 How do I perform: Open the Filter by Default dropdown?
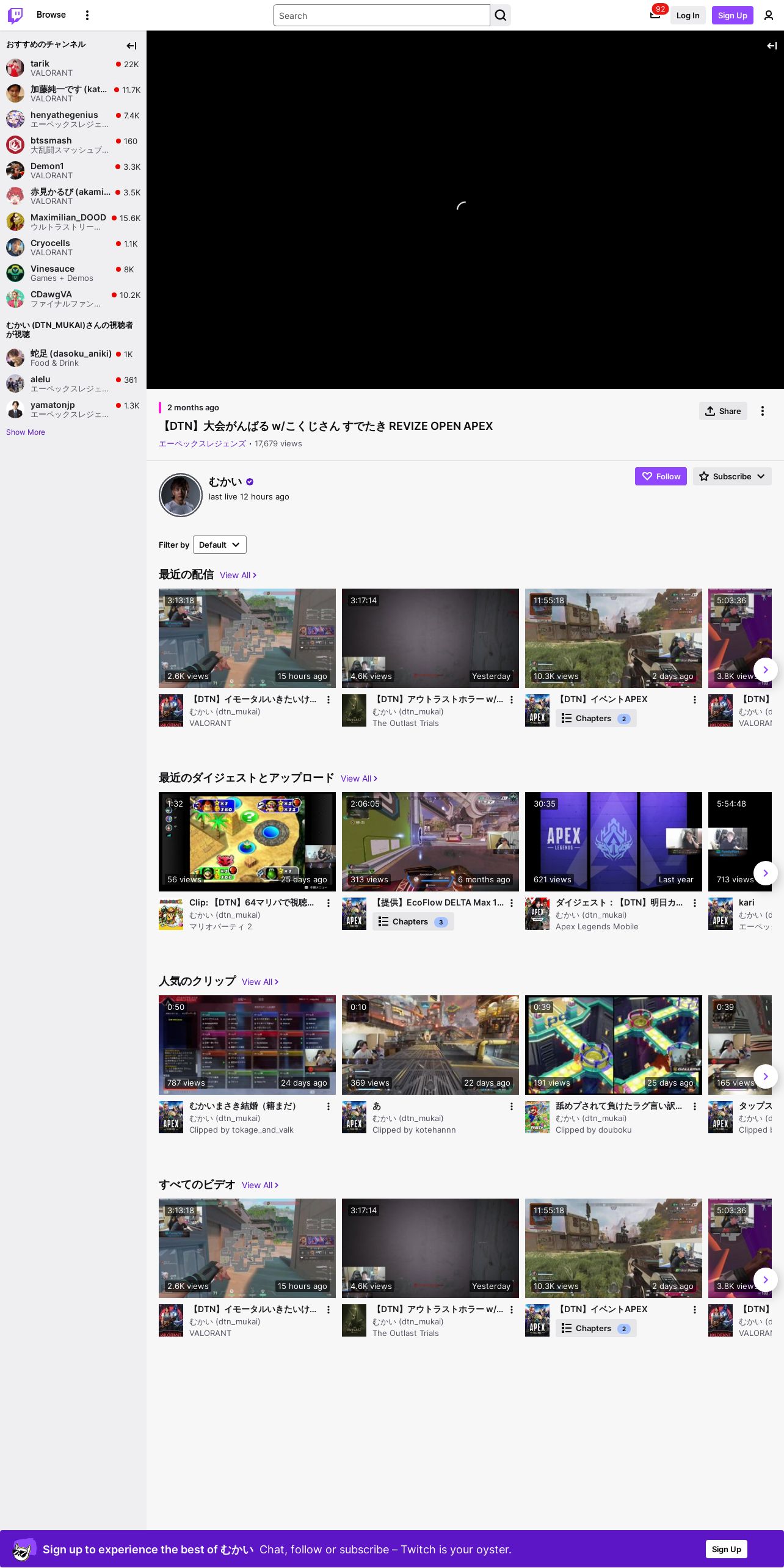click(x=220, y=545)
